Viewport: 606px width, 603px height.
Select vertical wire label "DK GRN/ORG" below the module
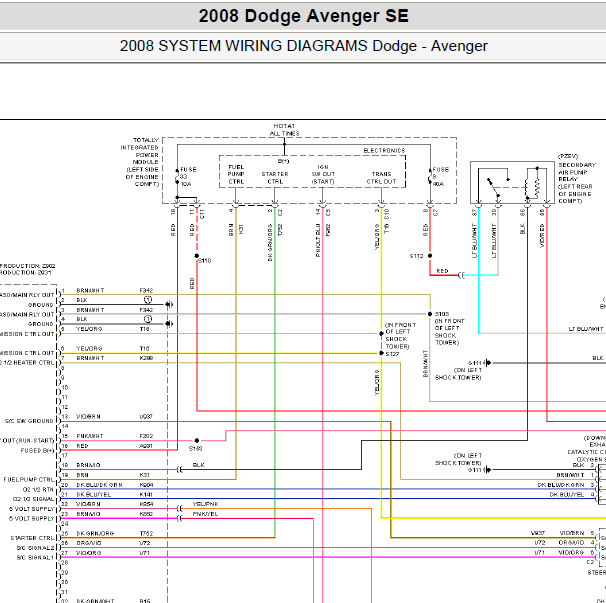[x=270, y=242]
